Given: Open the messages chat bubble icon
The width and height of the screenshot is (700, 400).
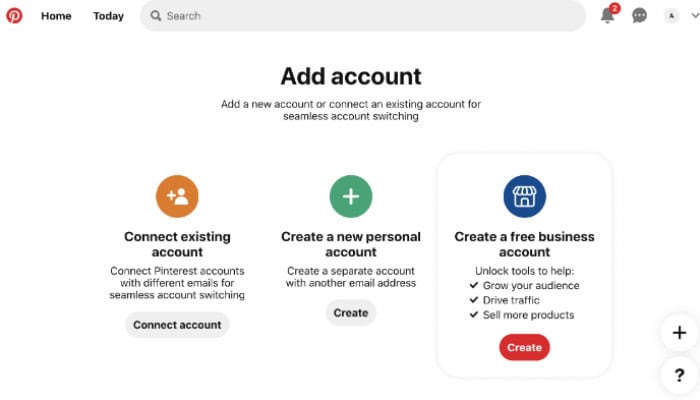Looking at the screenshot, I should (639, 16).
